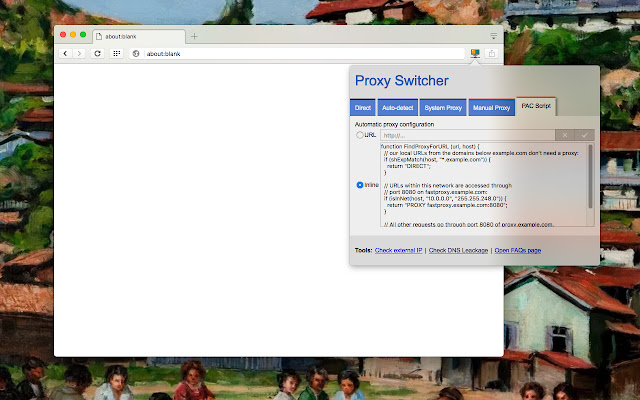Switch to the Direct tab

(x=363, y=107)
